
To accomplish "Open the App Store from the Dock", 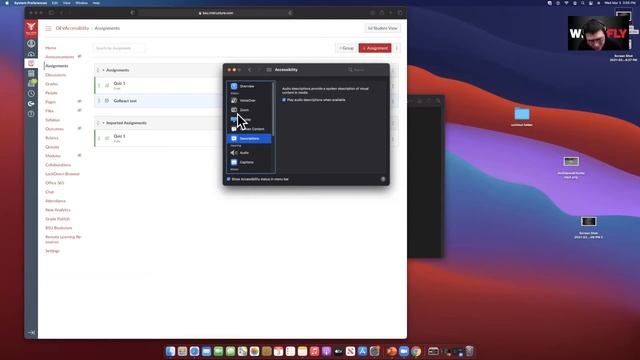I will (362, 351).
